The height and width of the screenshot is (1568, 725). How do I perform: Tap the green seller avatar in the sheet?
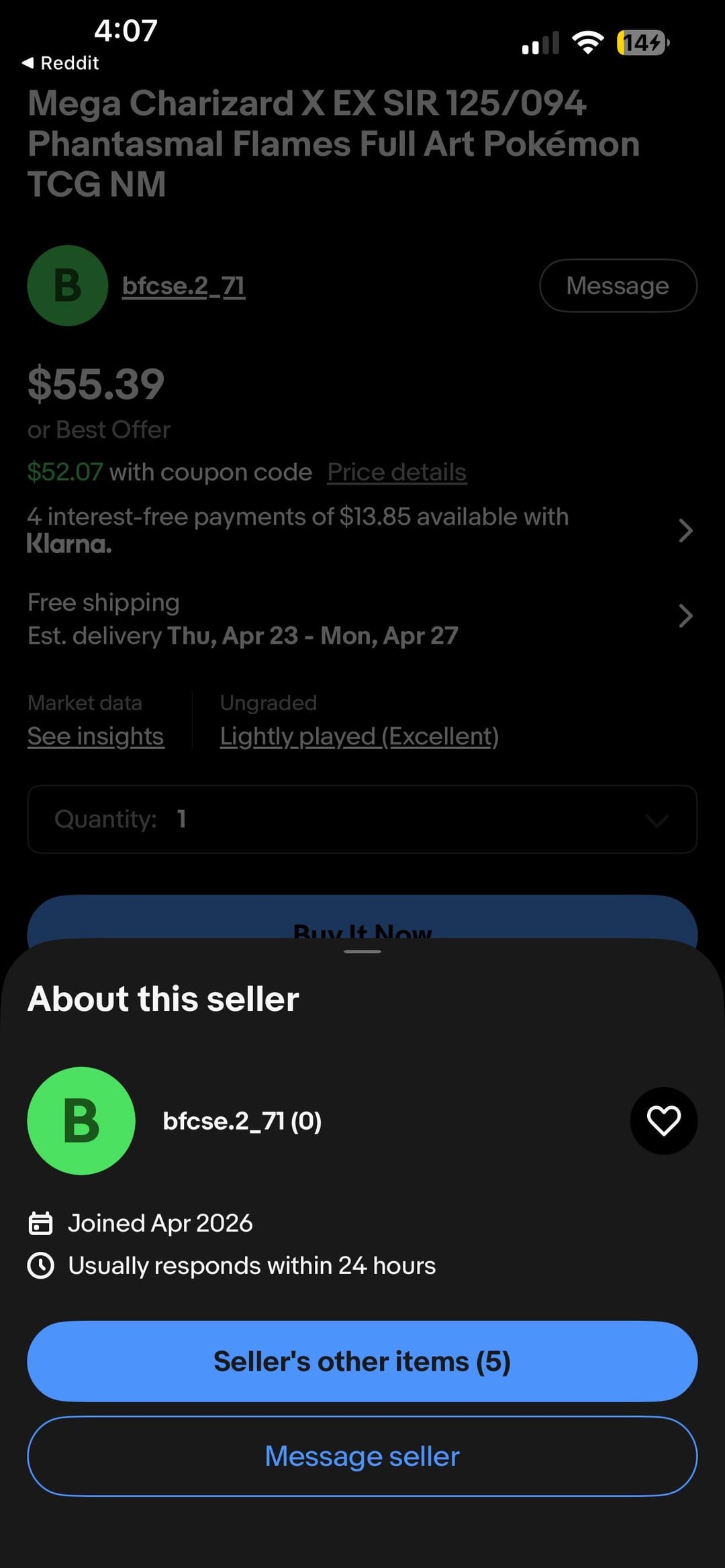click(x=81, y=1120)
